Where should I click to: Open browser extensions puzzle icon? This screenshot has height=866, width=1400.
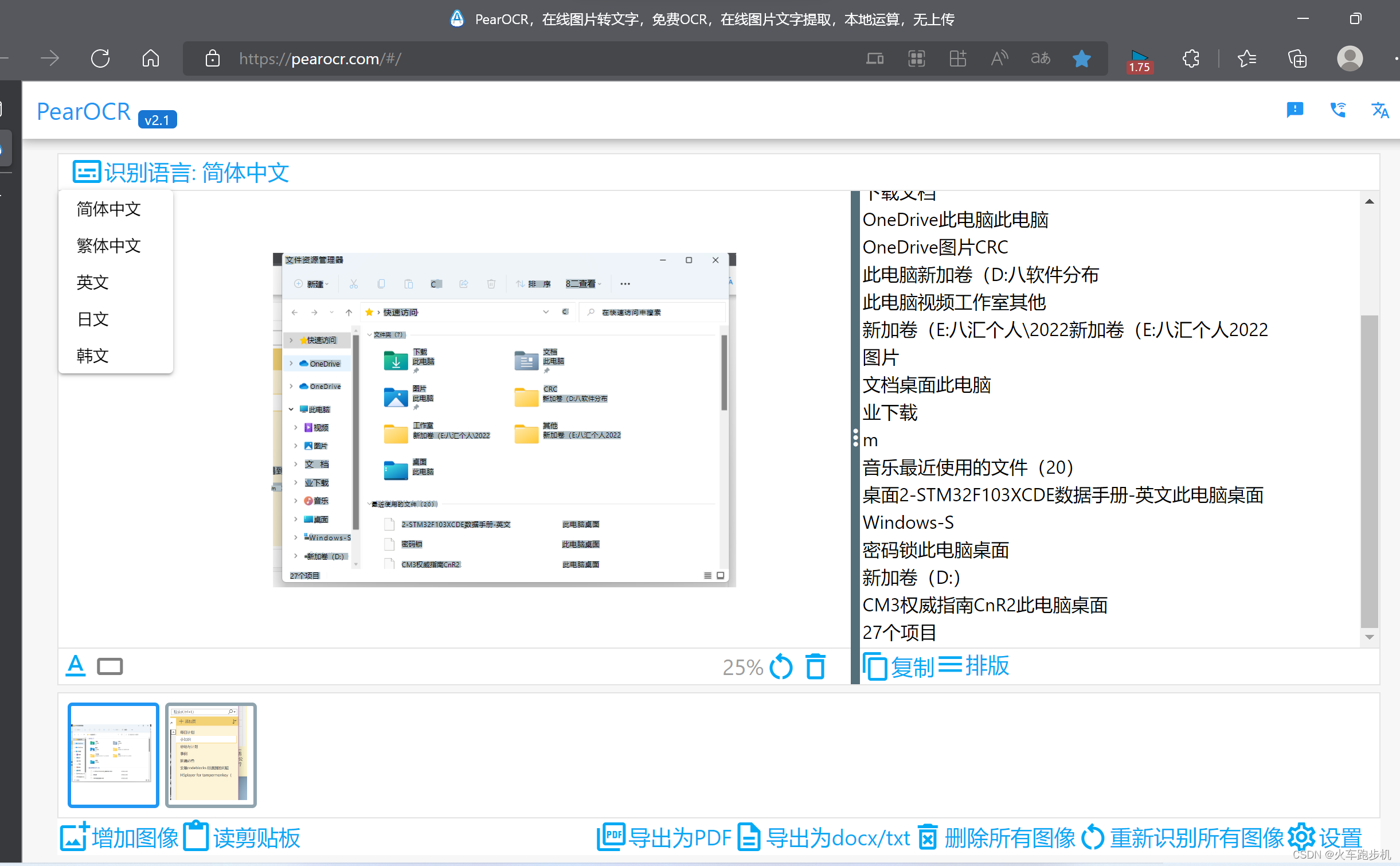tap(1191, 58)
